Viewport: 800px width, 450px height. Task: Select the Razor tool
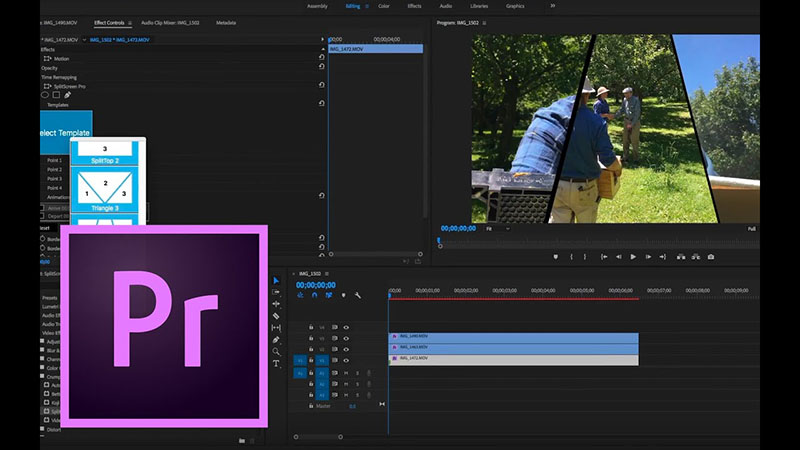(276, 316)
